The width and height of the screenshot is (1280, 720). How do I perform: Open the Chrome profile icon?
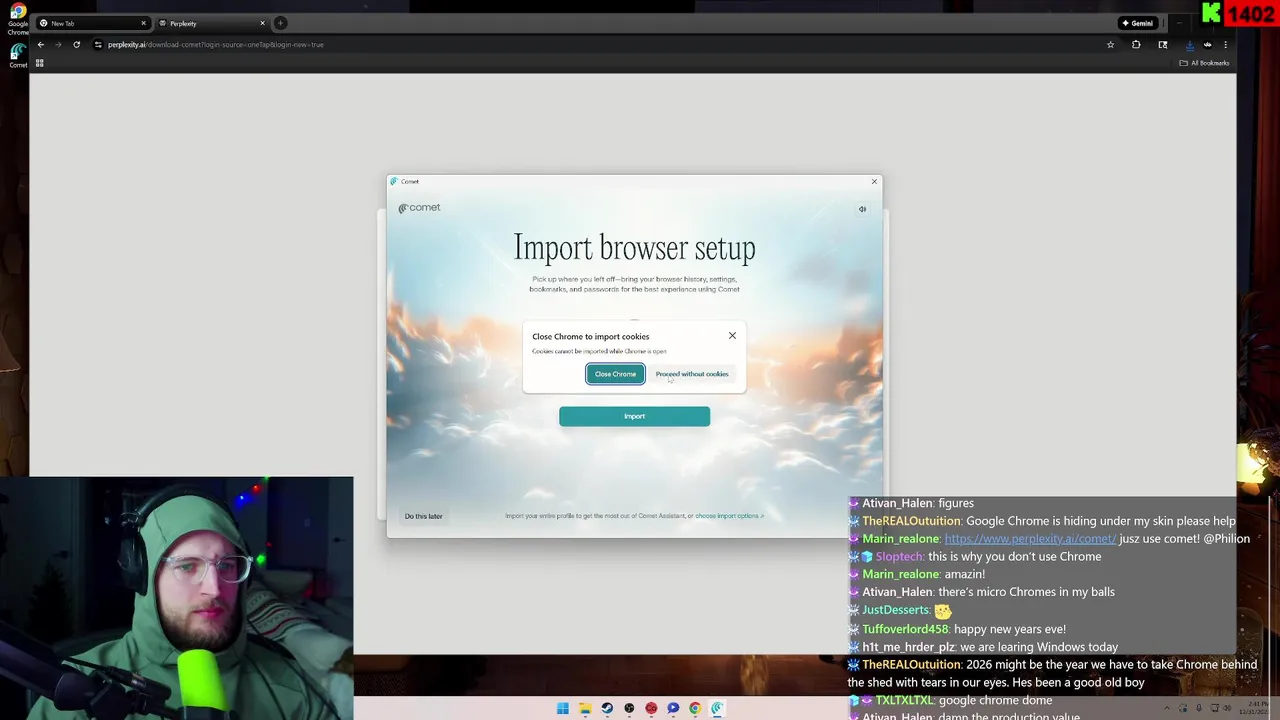[1207, 44]
